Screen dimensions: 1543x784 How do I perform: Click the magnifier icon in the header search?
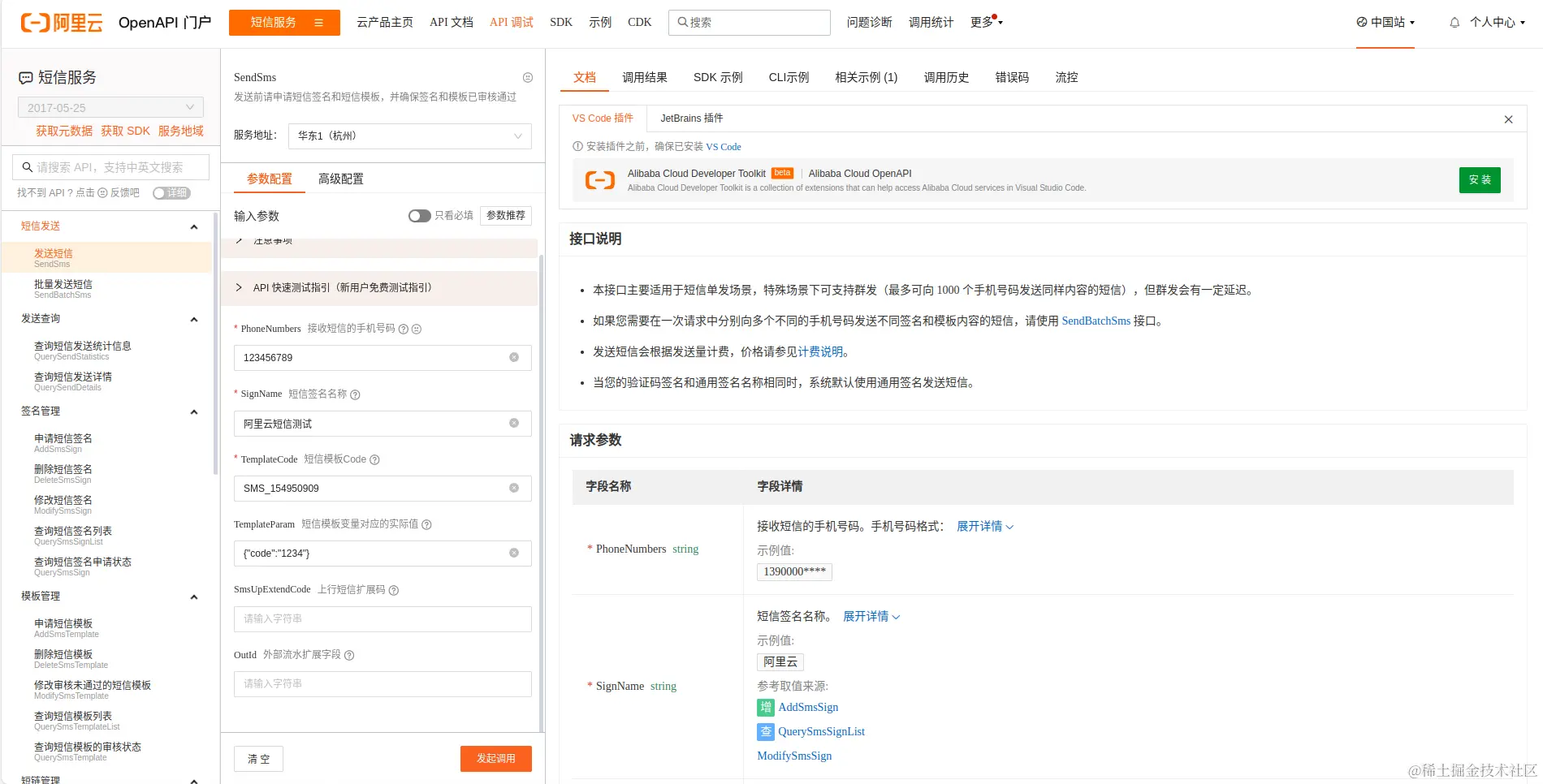tap(683, 23)
